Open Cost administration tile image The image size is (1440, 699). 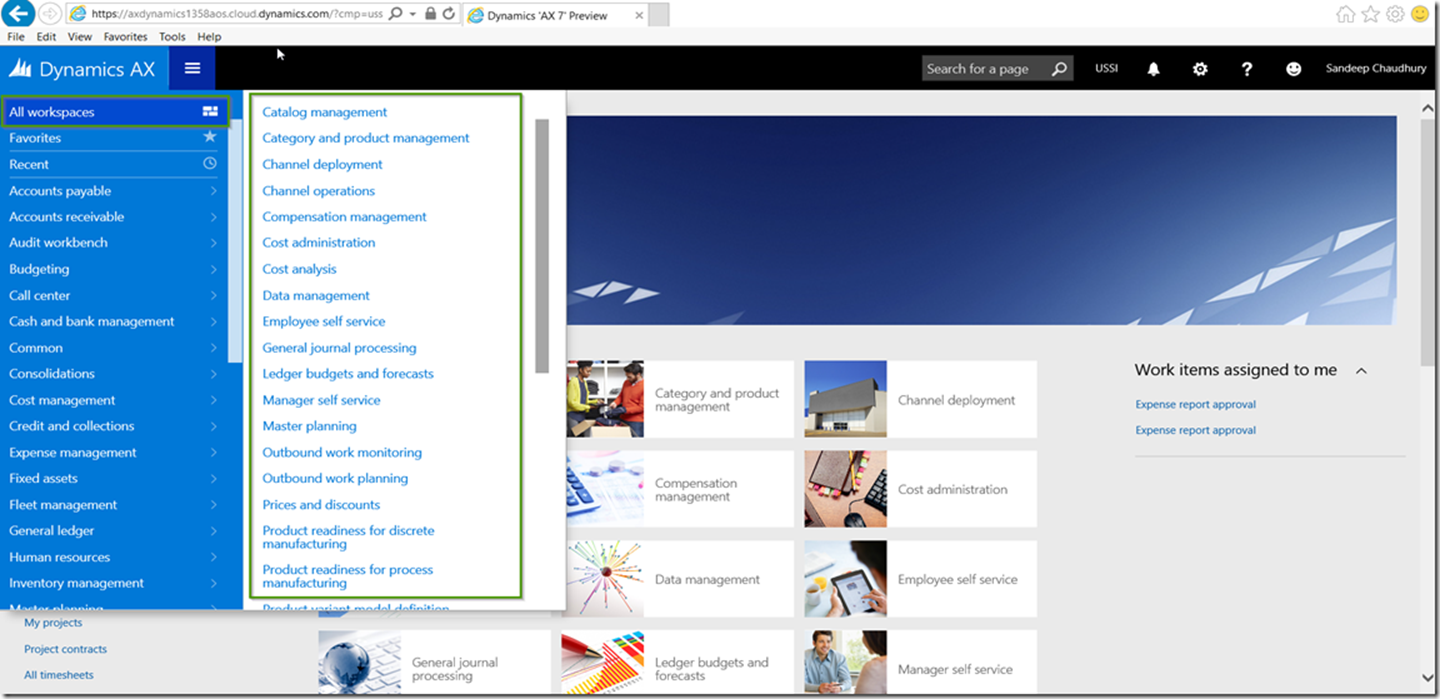(x=845, y=489)
